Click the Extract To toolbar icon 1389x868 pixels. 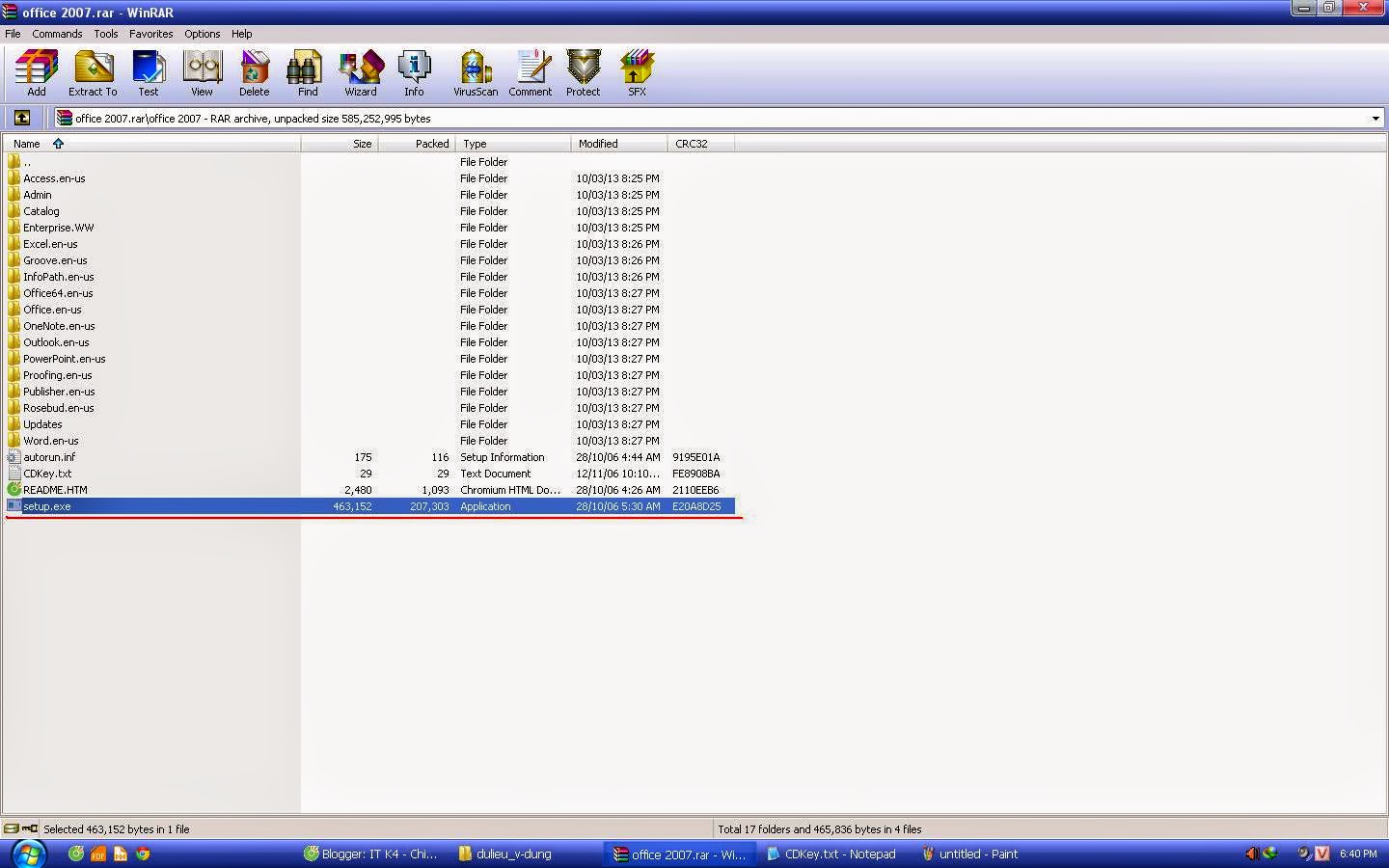pyautogui.click(x=93, y=73)
